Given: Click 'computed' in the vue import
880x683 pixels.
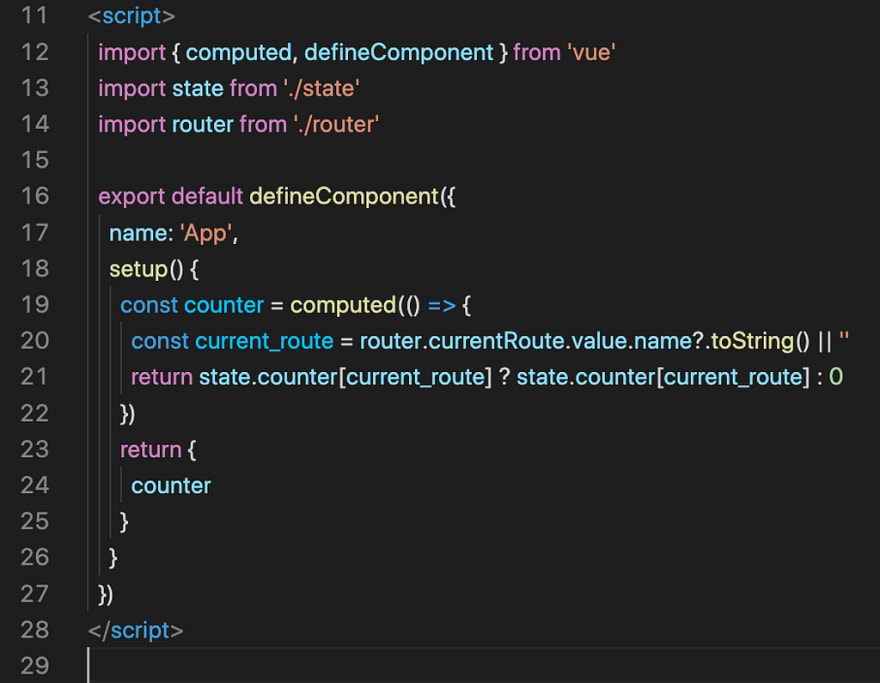Looking at the screenshot, I should click(x=238, y=52).
